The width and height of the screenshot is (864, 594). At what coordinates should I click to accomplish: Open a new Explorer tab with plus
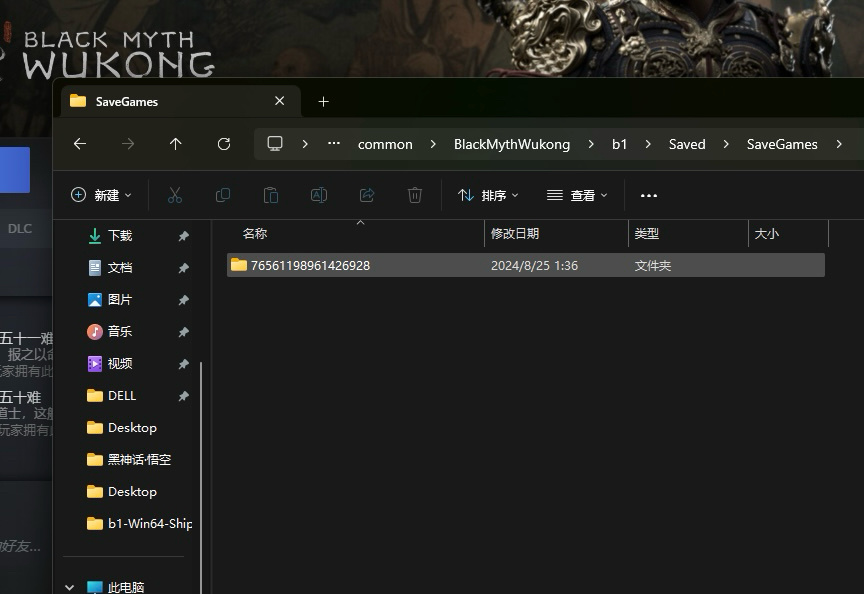[x=323, y=101]
